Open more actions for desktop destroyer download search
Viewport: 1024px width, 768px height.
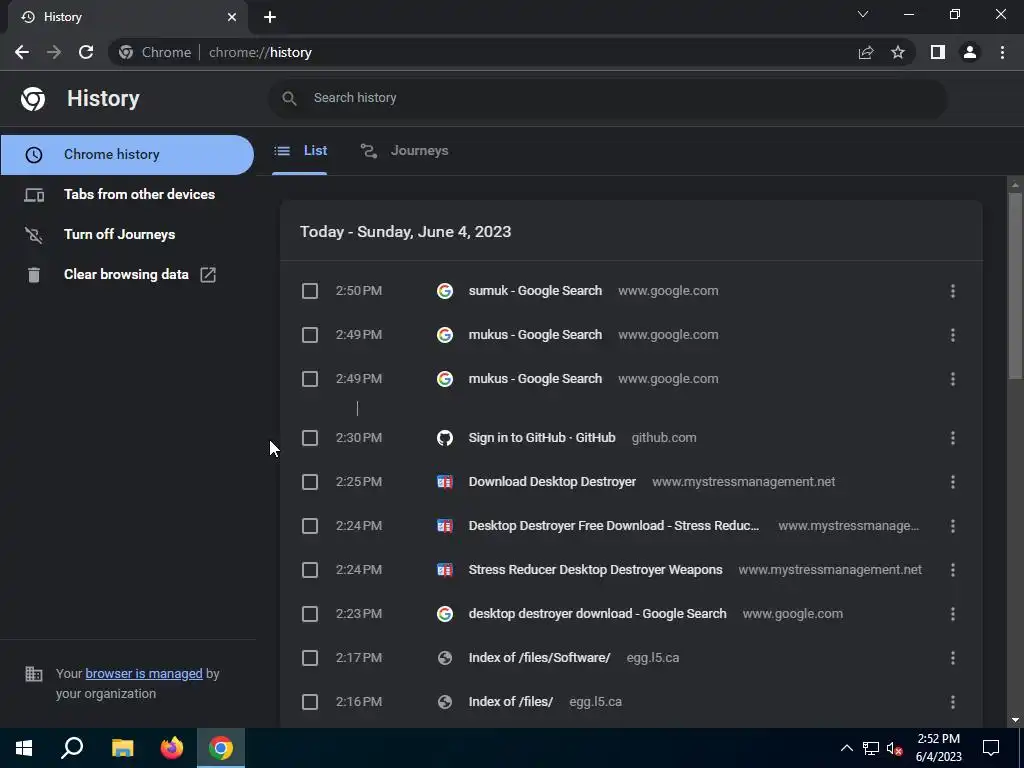(x=953, y=614)
